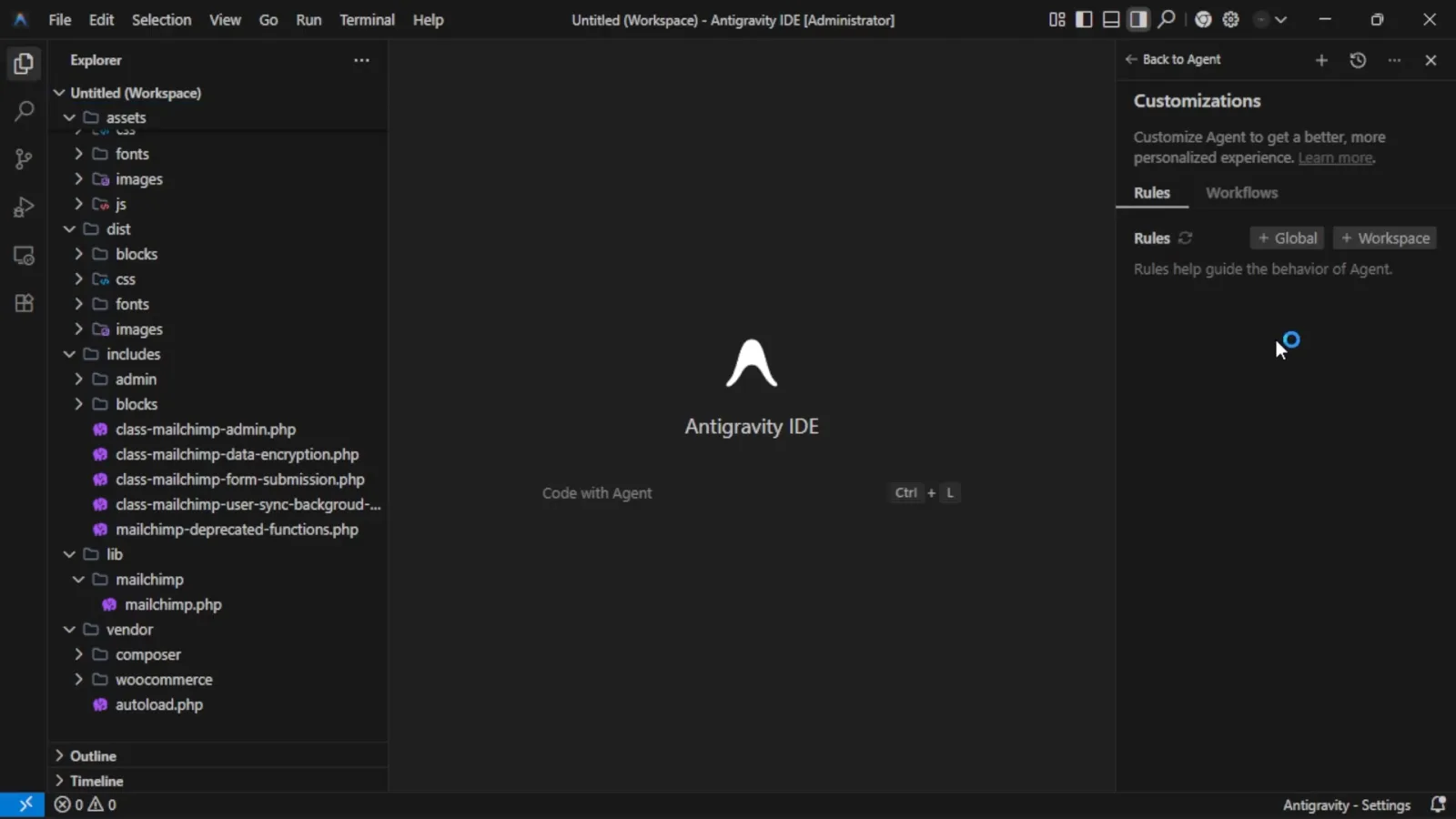The width and height of the screenshot is (1456, 819).
Task: Toggle the secondary agent side bar
Action: [1138, 19]
